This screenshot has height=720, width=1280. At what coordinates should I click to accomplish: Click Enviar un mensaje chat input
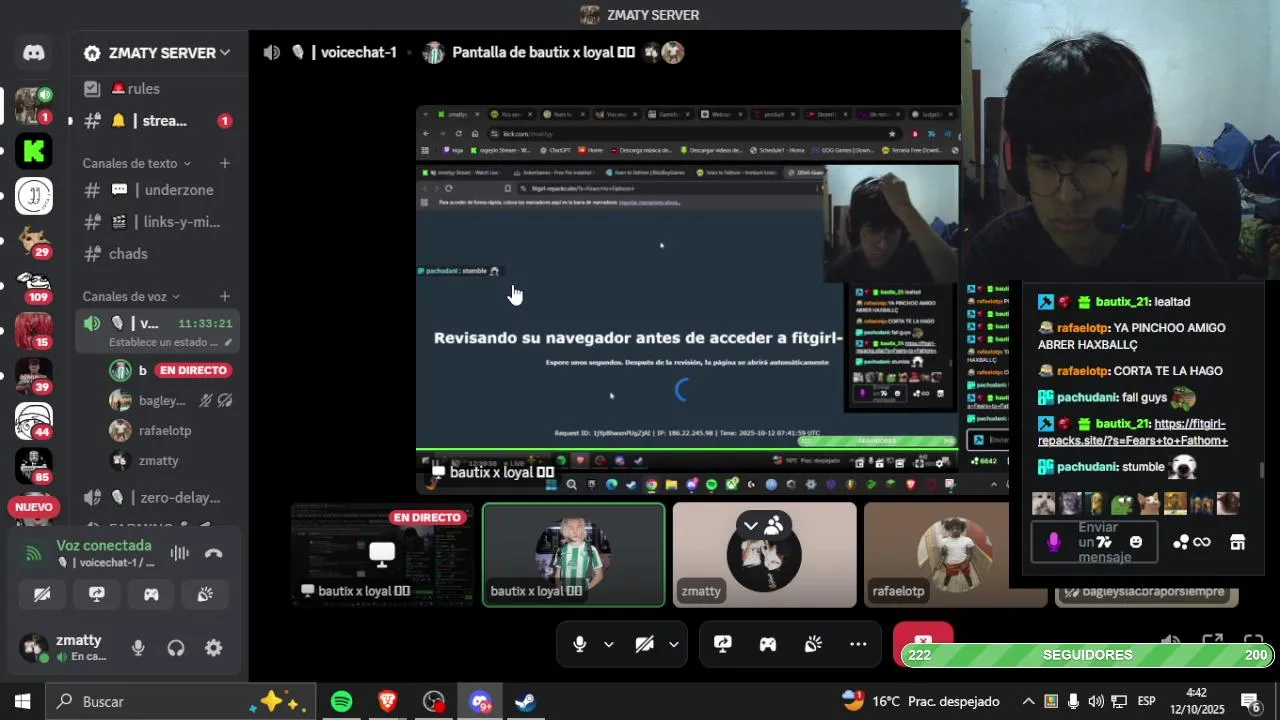click(1095, 542)
